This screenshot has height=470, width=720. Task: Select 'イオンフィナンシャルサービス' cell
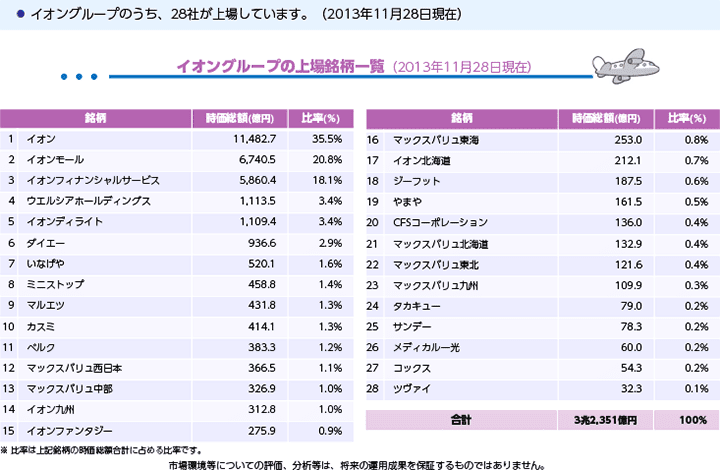coord(93,180)
